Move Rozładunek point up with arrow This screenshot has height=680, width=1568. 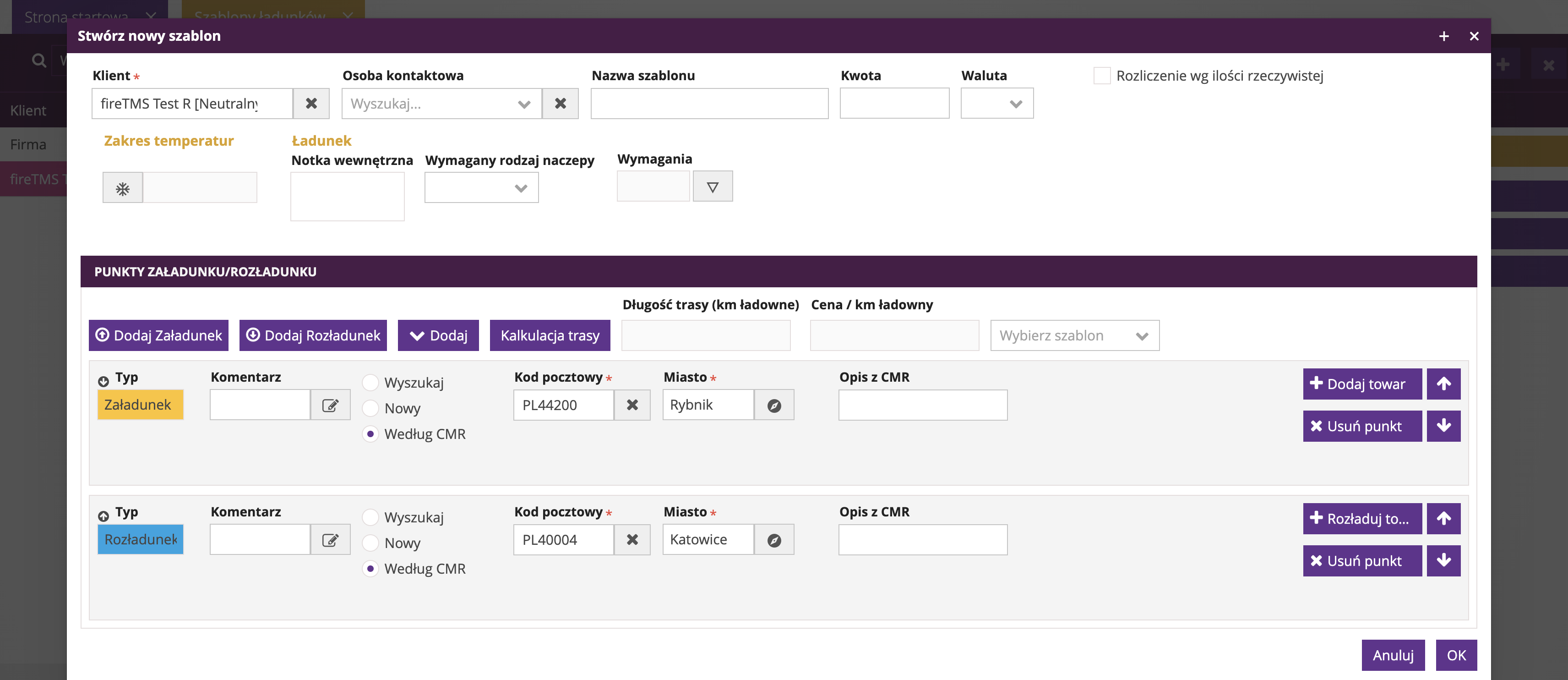[x=1443, y=519]
